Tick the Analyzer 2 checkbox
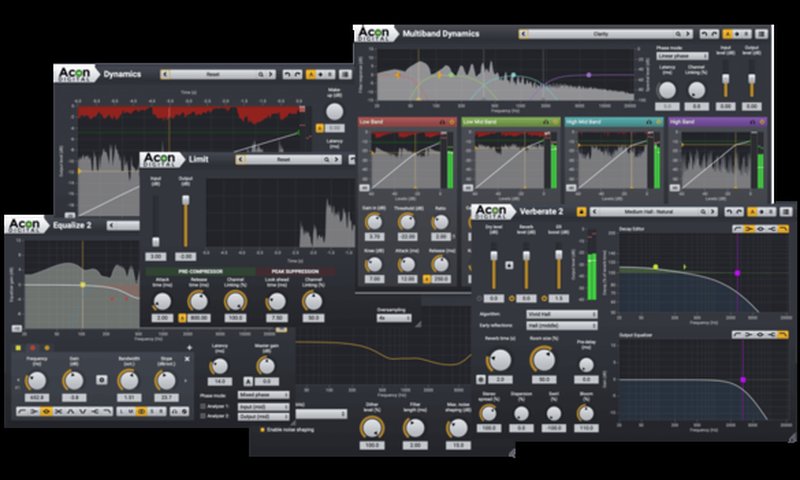 click(205, 417)
